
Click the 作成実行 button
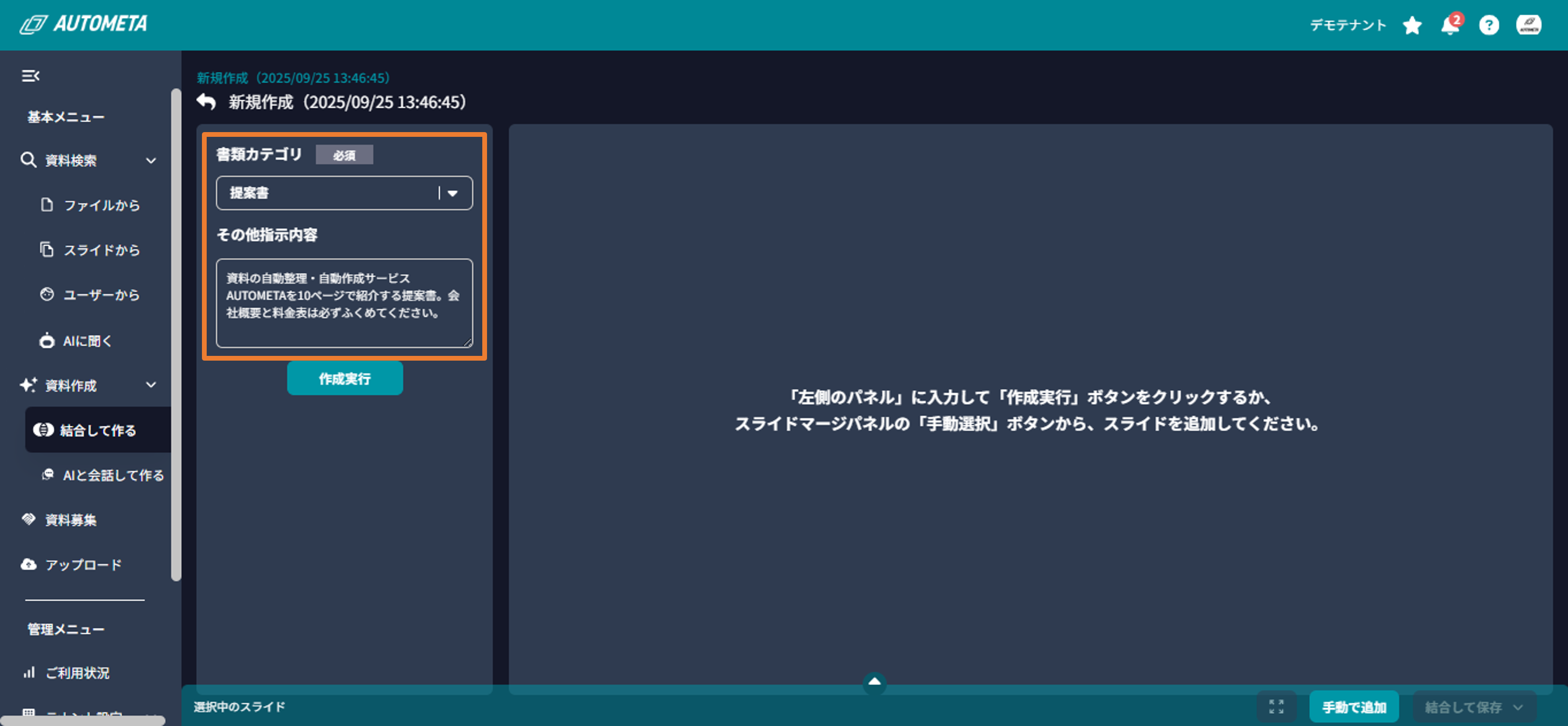pyautogui.click(x=344, y=379)
